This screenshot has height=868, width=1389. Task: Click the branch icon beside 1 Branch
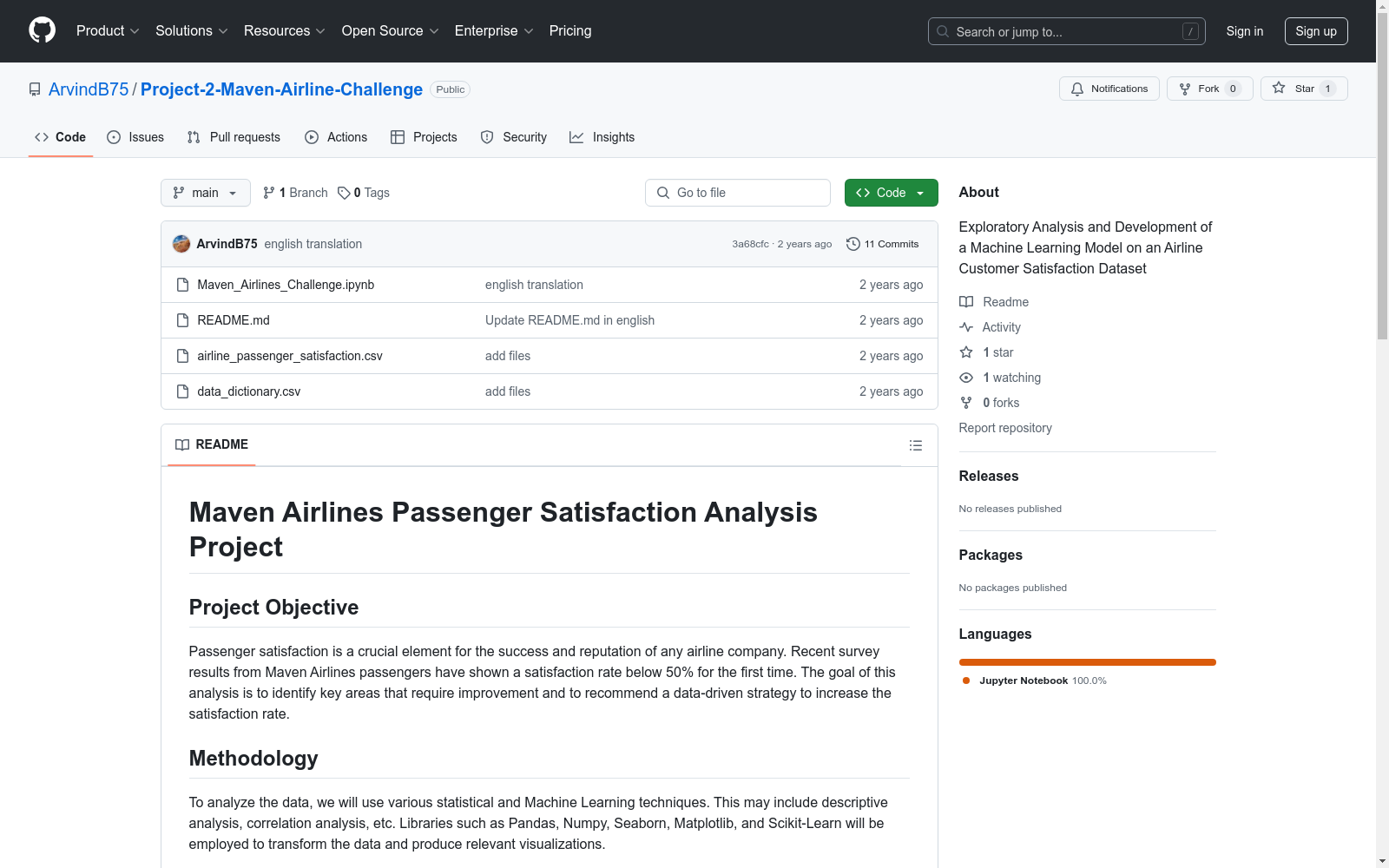pyautogui.click(x=269, y=193)
